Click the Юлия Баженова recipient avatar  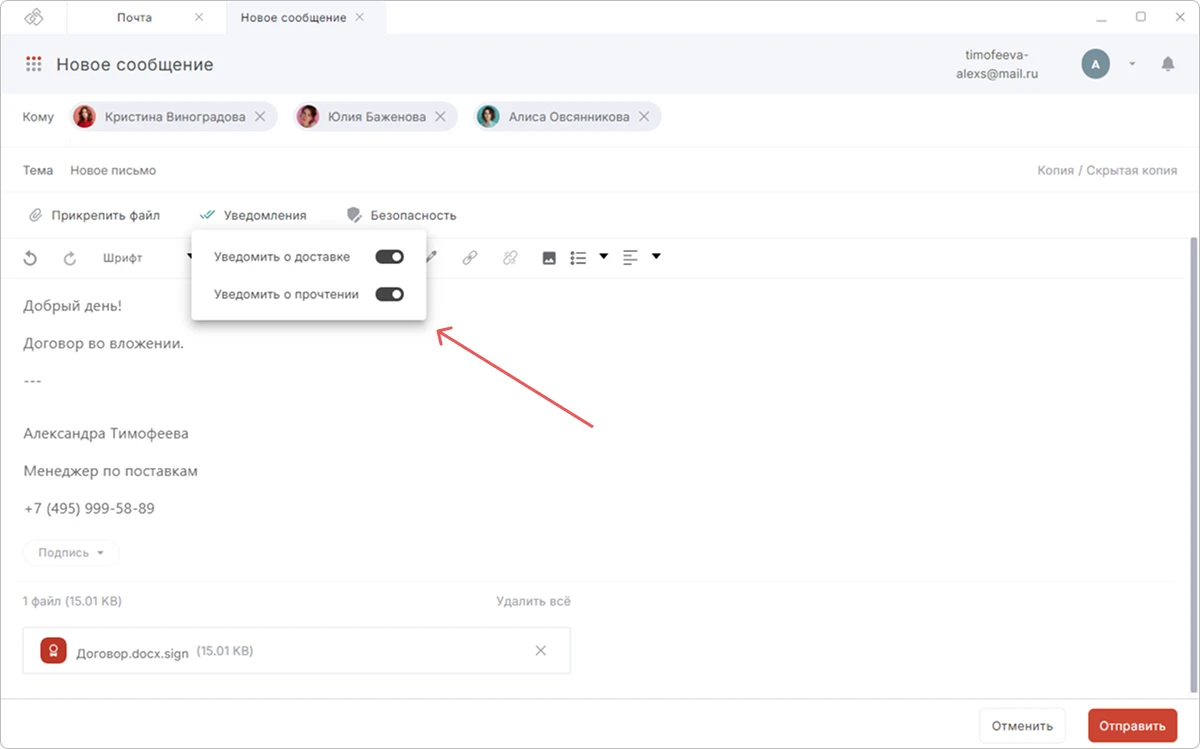308,117
